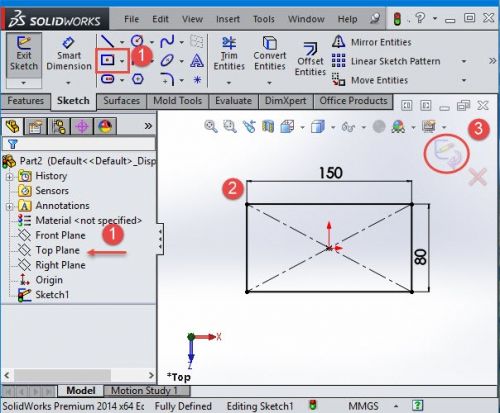The width and height of the screenshot is (500, 413).
Task: Open the Help menu
Action: [x=347, y=19]
